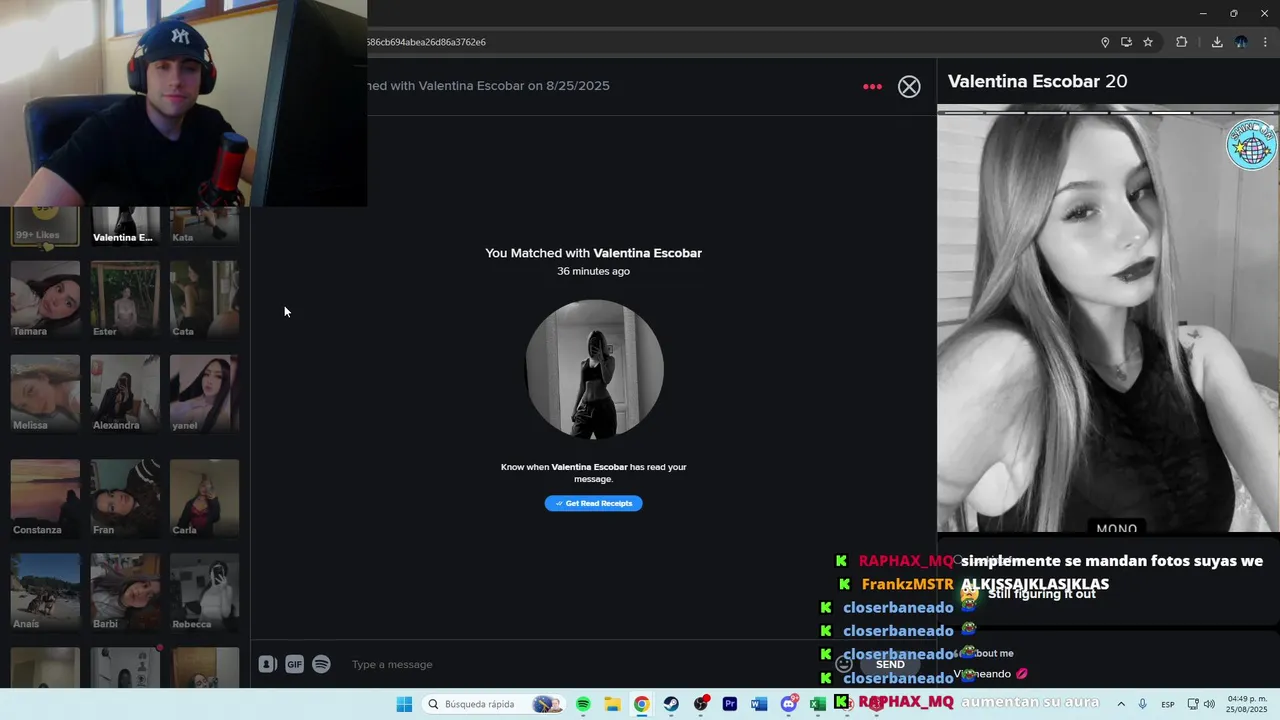Open match Tamara from the matches grid
This screenshot has height=720, width=1280.
coord(45,299)
